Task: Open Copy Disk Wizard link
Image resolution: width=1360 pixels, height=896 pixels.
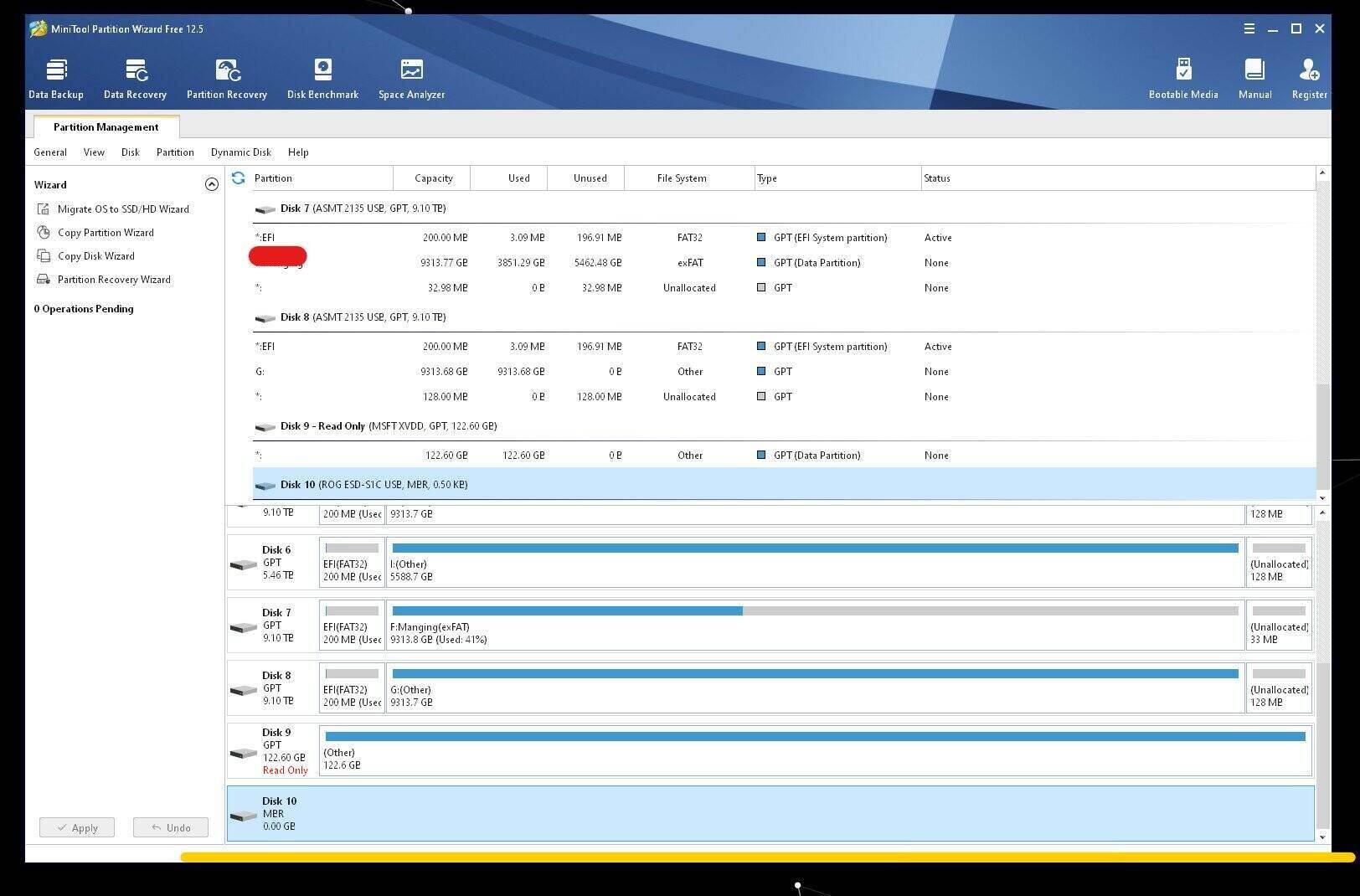Action: click(96, 255)
